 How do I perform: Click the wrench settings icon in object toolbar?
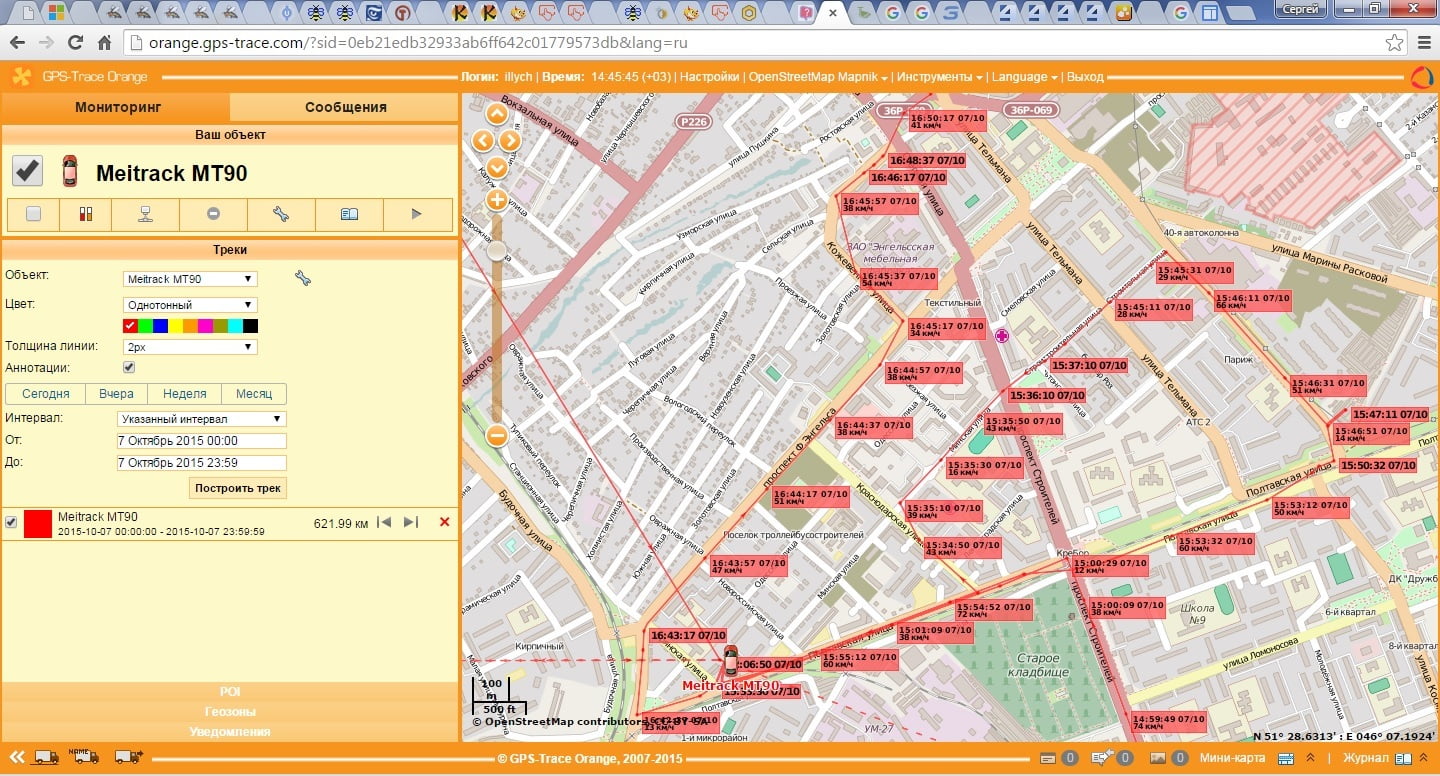pos(281,214)
